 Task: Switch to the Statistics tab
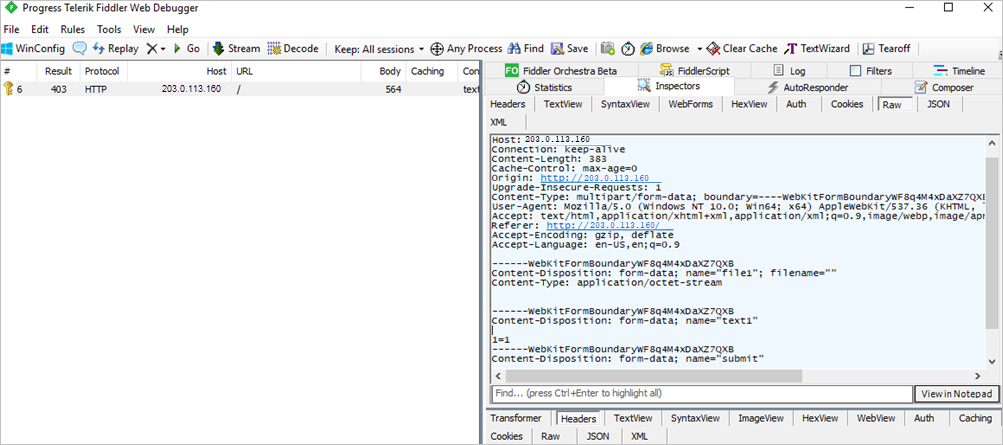click(x=544, y=87)
